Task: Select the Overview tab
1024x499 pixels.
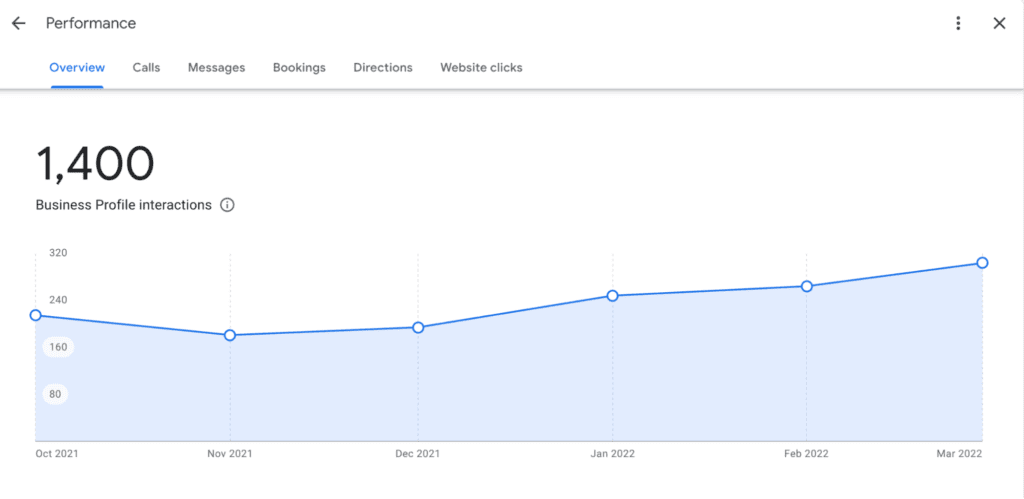Action: (77, 67)
